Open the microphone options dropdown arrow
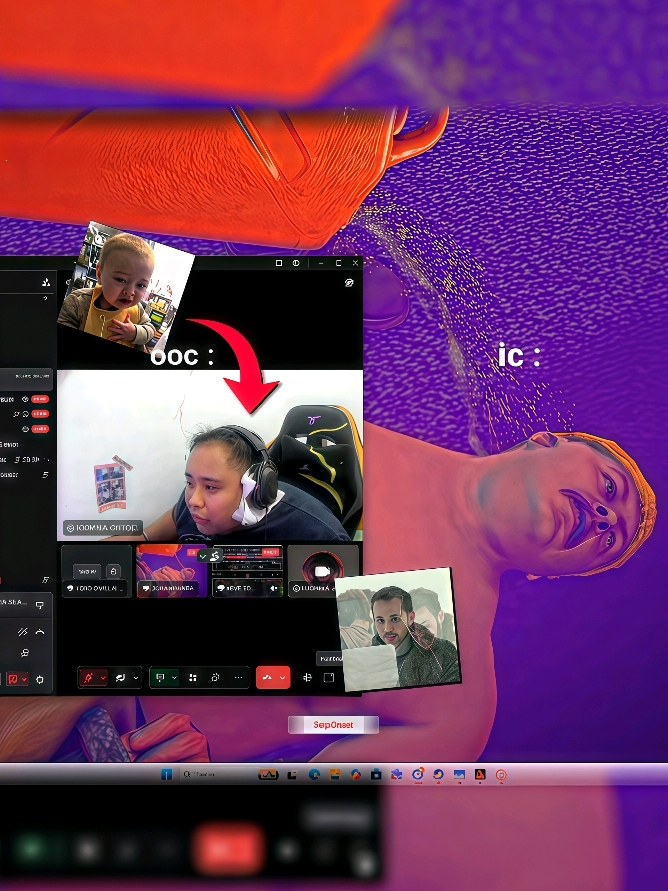The width and height of the screenshot is (668, 891). coord(103,677)
